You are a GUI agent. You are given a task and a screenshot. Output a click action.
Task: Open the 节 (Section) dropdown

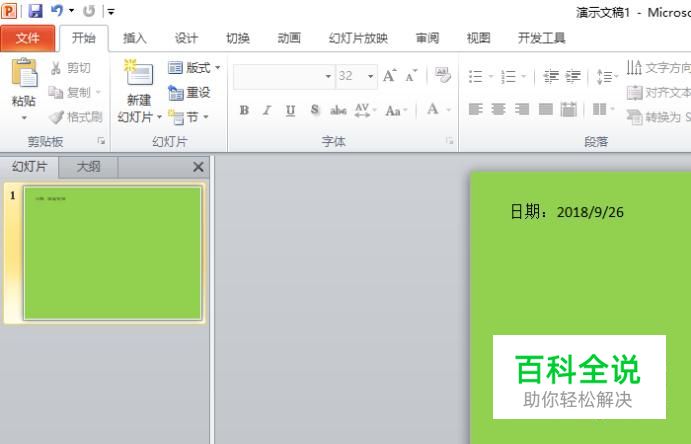(189, 117)
